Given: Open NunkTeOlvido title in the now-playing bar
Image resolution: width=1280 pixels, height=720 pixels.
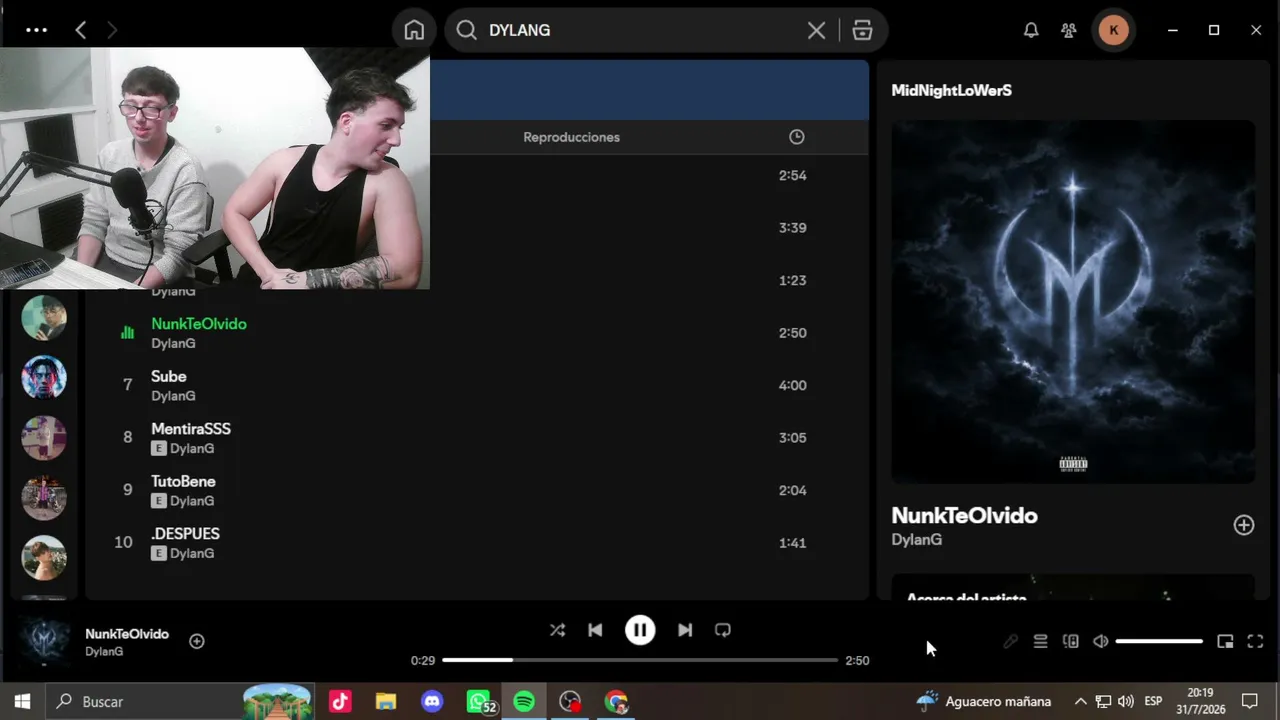Looking at the screenshot, I should point(127,634).
